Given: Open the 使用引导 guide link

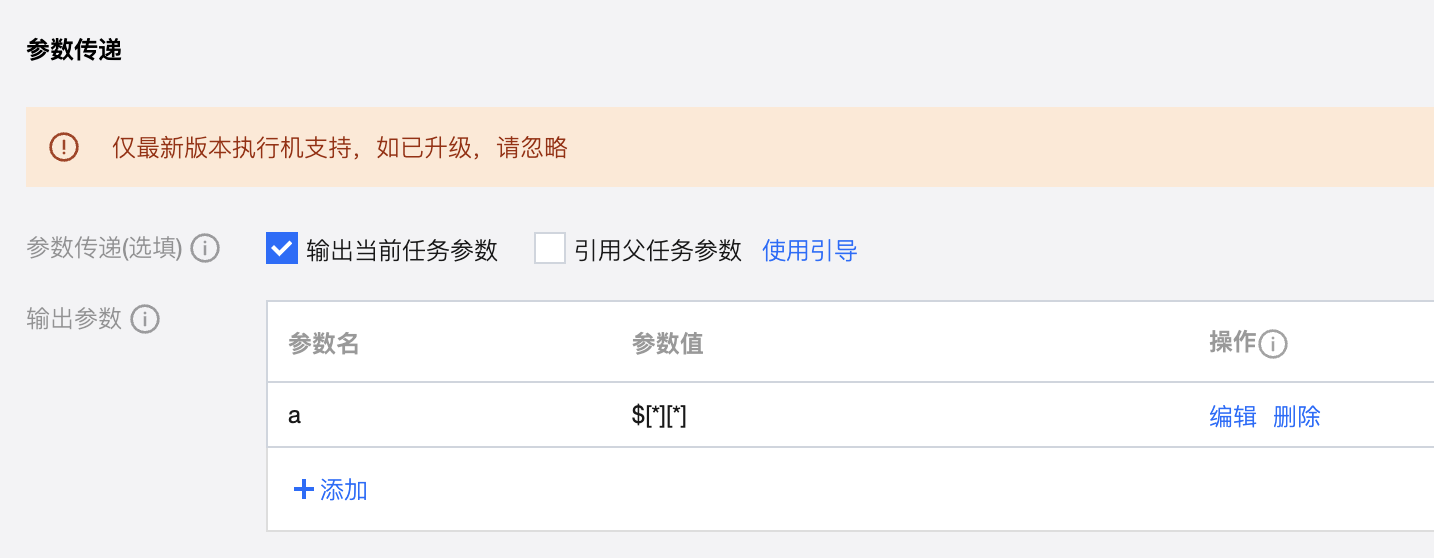Looking at the screenshot, I should click(x=809, y=250).
